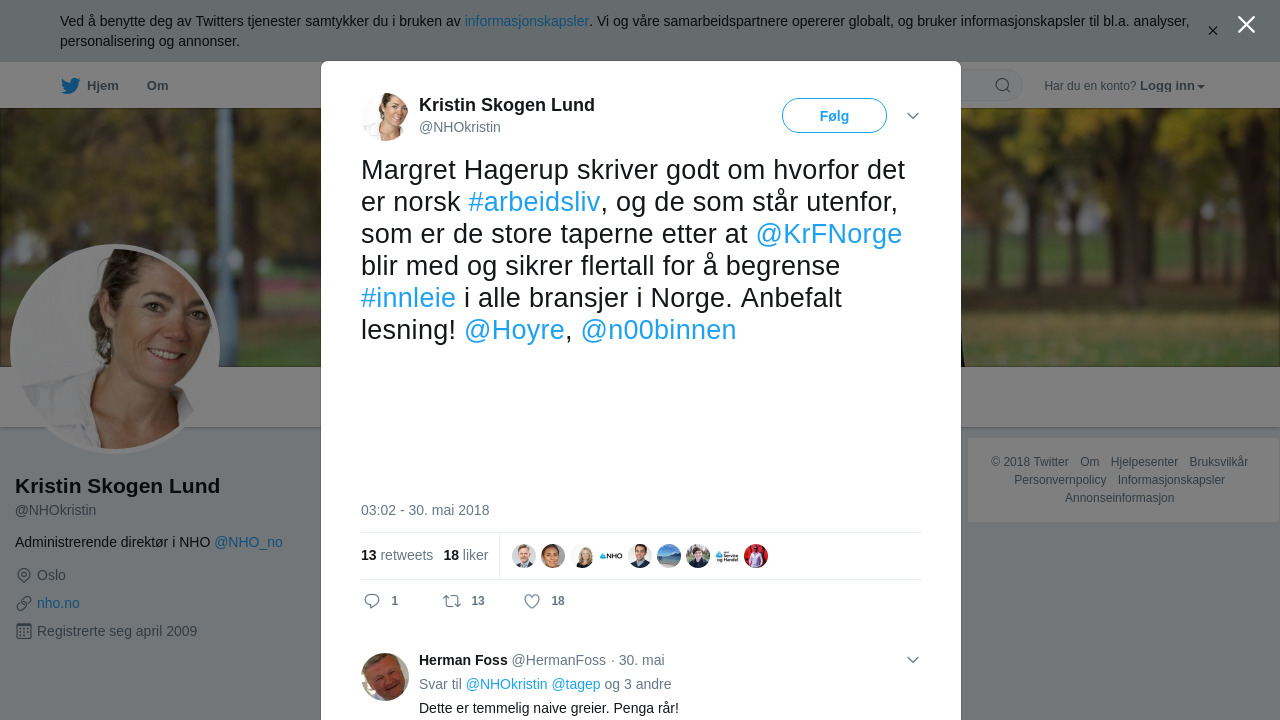Screen dimensions: 1280x720
Task: Open the NHO logo liker avatar
Action: pyautogui.click(x=611, y=556)
